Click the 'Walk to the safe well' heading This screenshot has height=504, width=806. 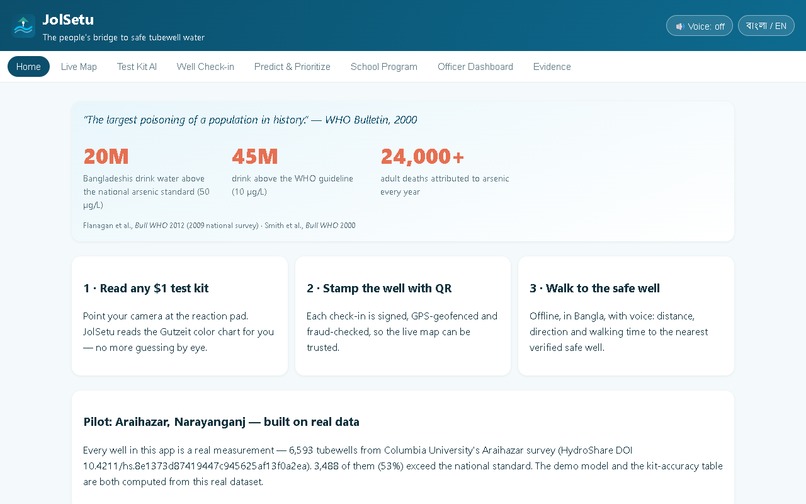coord(595,288)
